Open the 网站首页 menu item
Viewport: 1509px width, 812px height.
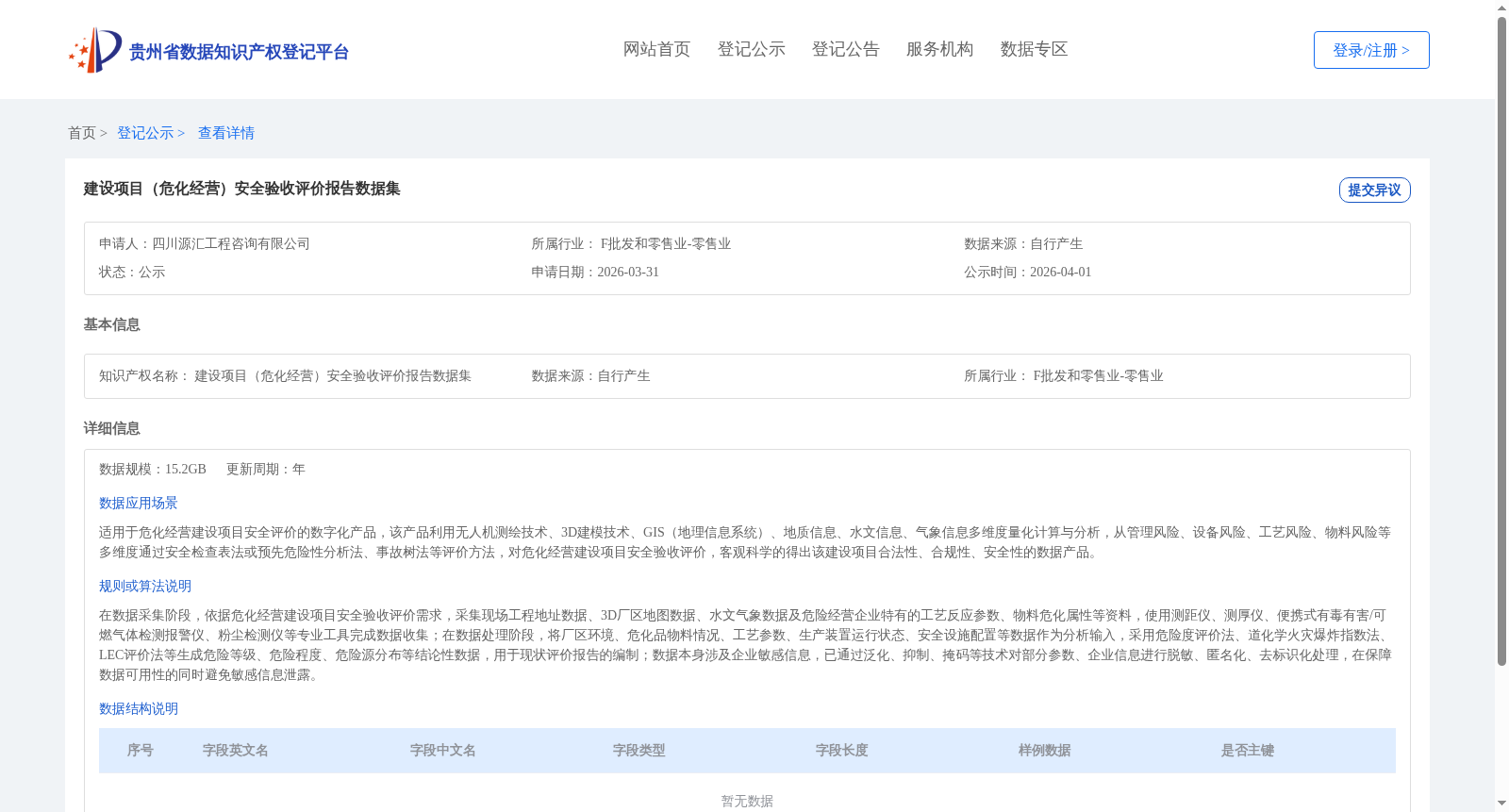(x=656, y=49)
